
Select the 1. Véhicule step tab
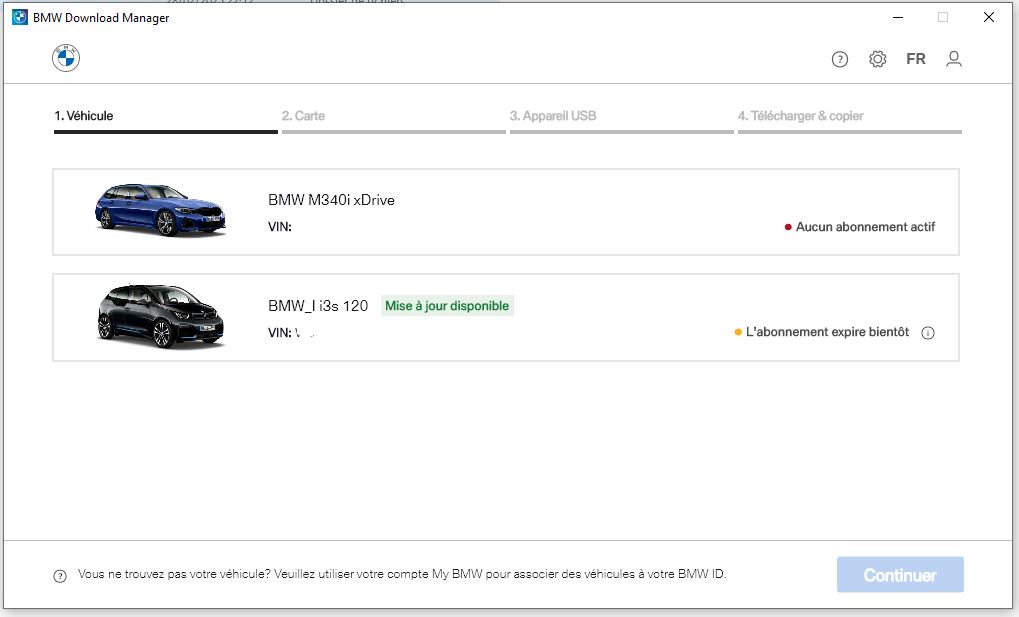pos(84,116)
